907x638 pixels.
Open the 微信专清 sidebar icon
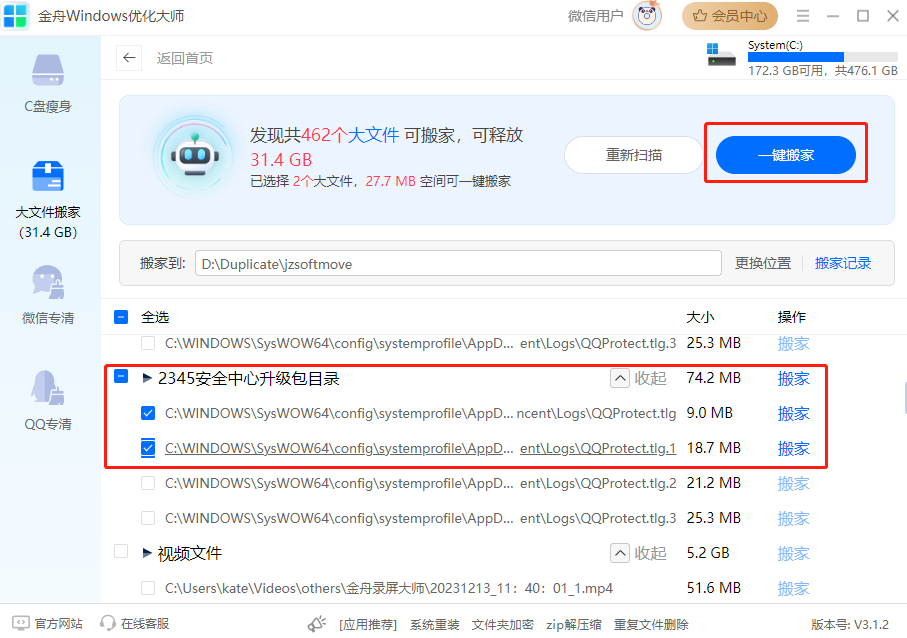[48, 282]
